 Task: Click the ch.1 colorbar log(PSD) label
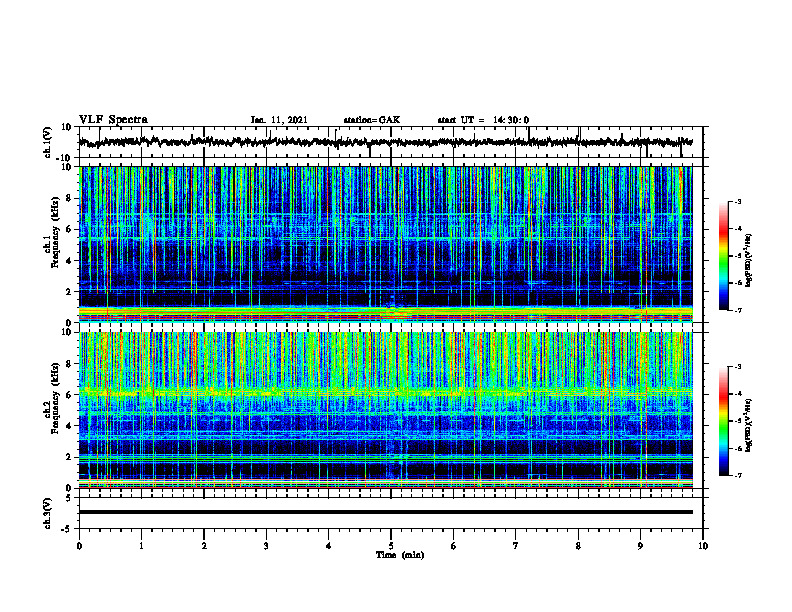pyautogui.click(x=749, y=260)
